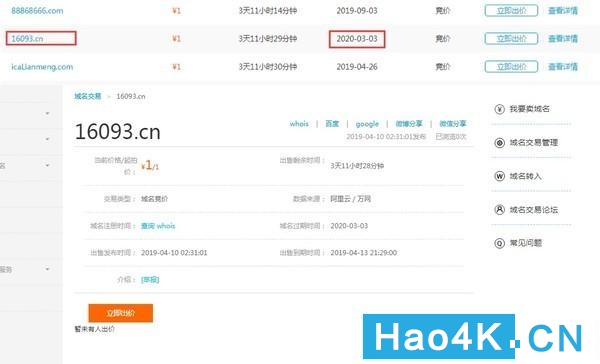The width and height of the screenshot is (600, 364).
Task: Click the date 2019-04-26 in the list
Action: click(x=357, y=67)
